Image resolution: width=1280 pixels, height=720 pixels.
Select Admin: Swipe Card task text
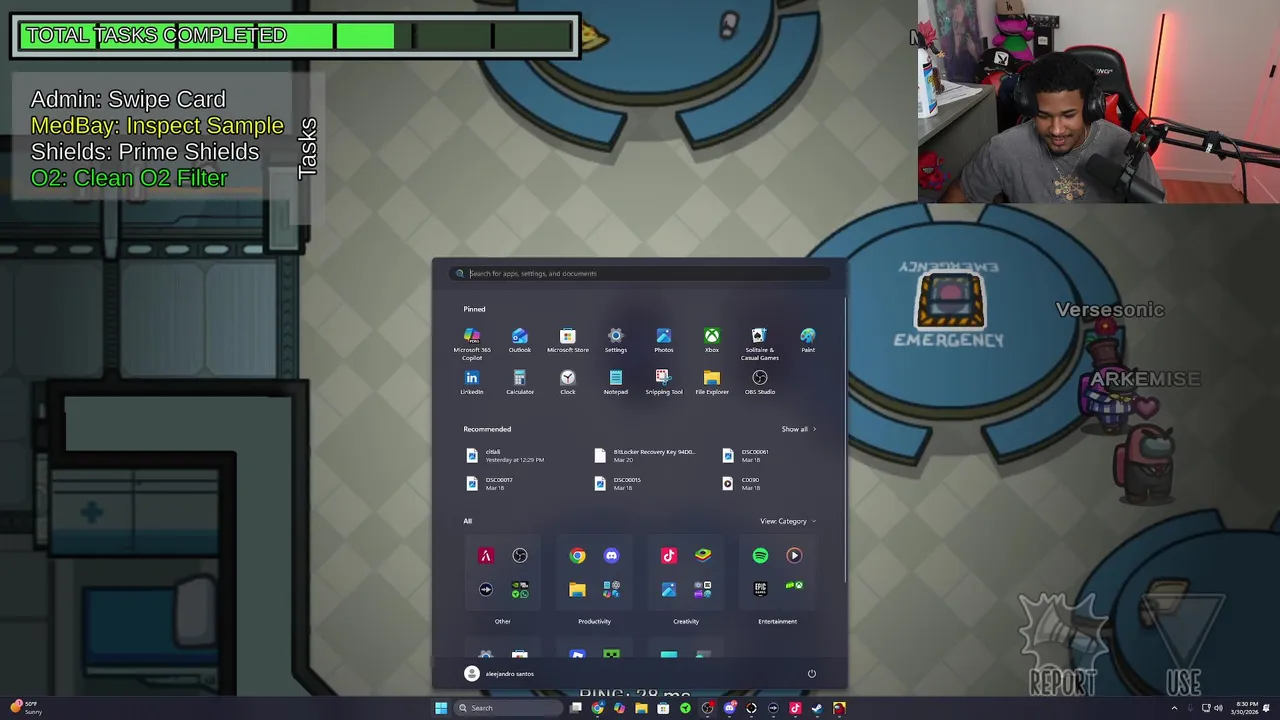[x=128, y=100]
